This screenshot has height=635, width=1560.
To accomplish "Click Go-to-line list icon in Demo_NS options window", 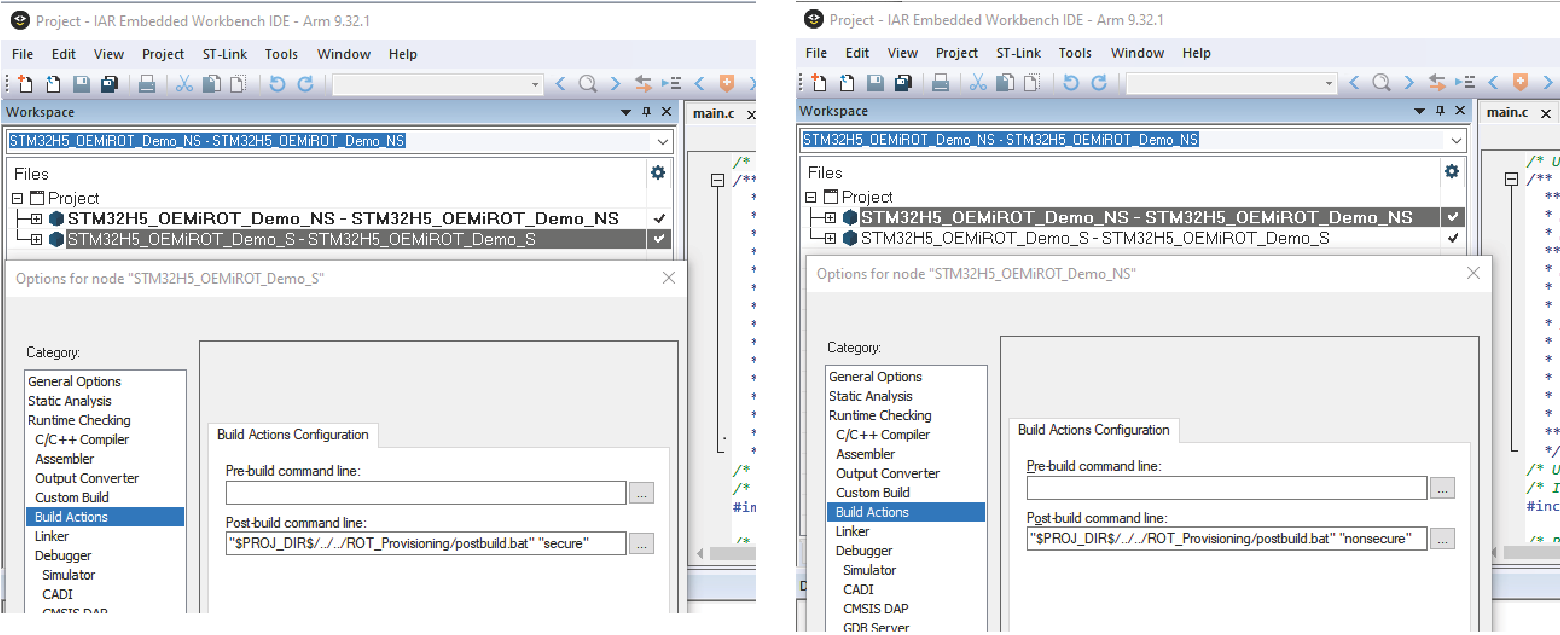I will [1465, 83].
